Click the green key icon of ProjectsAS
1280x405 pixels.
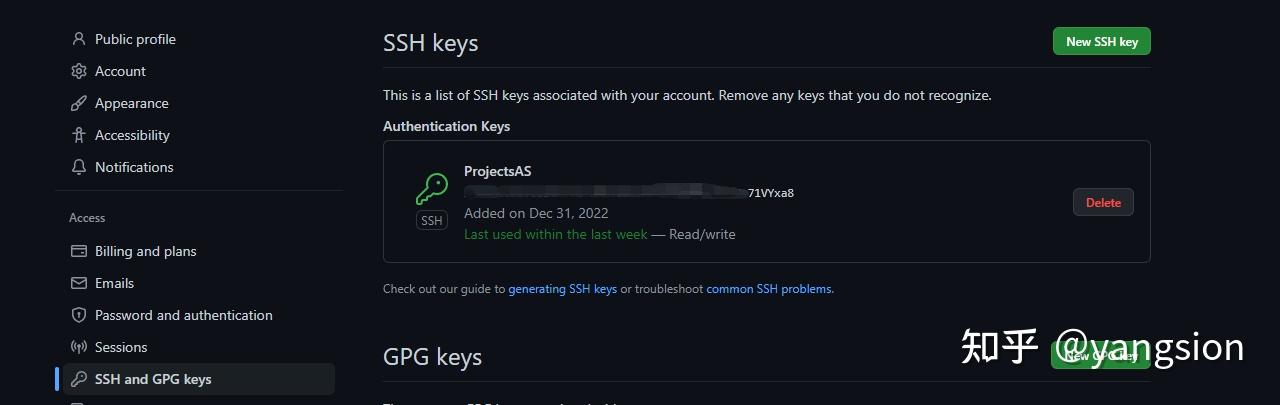coord(431,189)
